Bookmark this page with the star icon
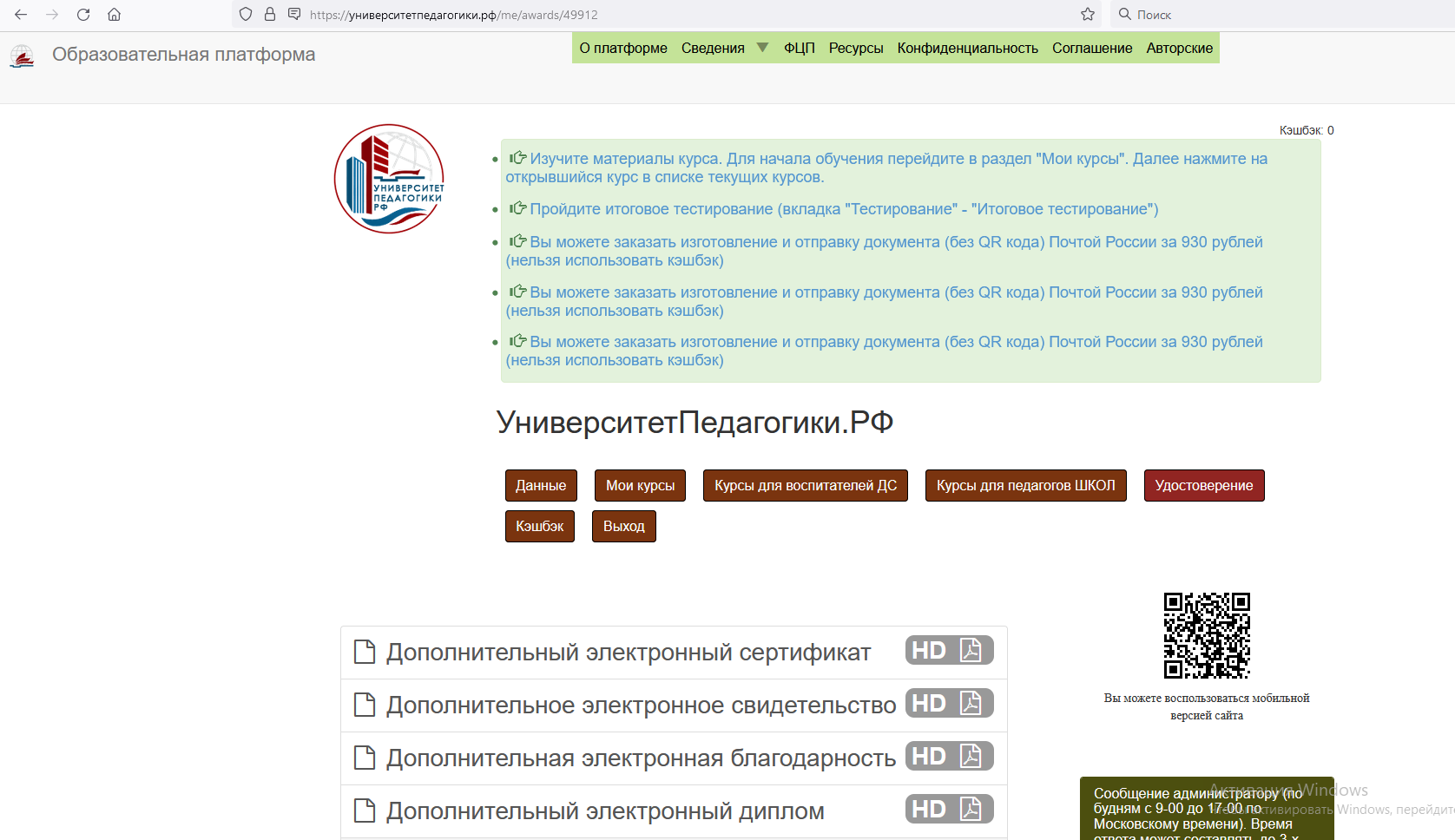 [1088, 14]
